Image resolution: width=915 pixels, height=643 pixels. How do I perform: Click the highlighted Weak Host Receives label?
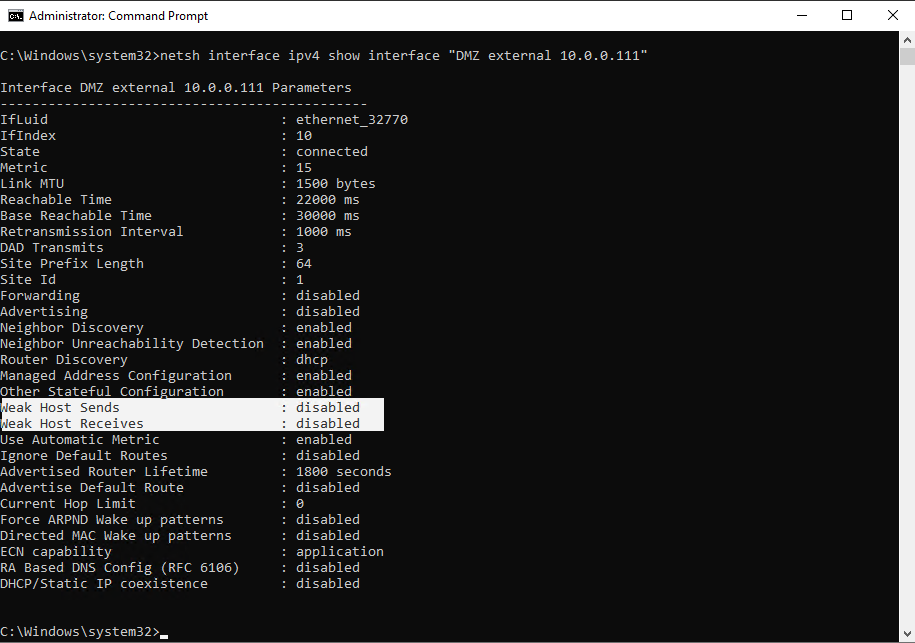(x=72, y=424)
